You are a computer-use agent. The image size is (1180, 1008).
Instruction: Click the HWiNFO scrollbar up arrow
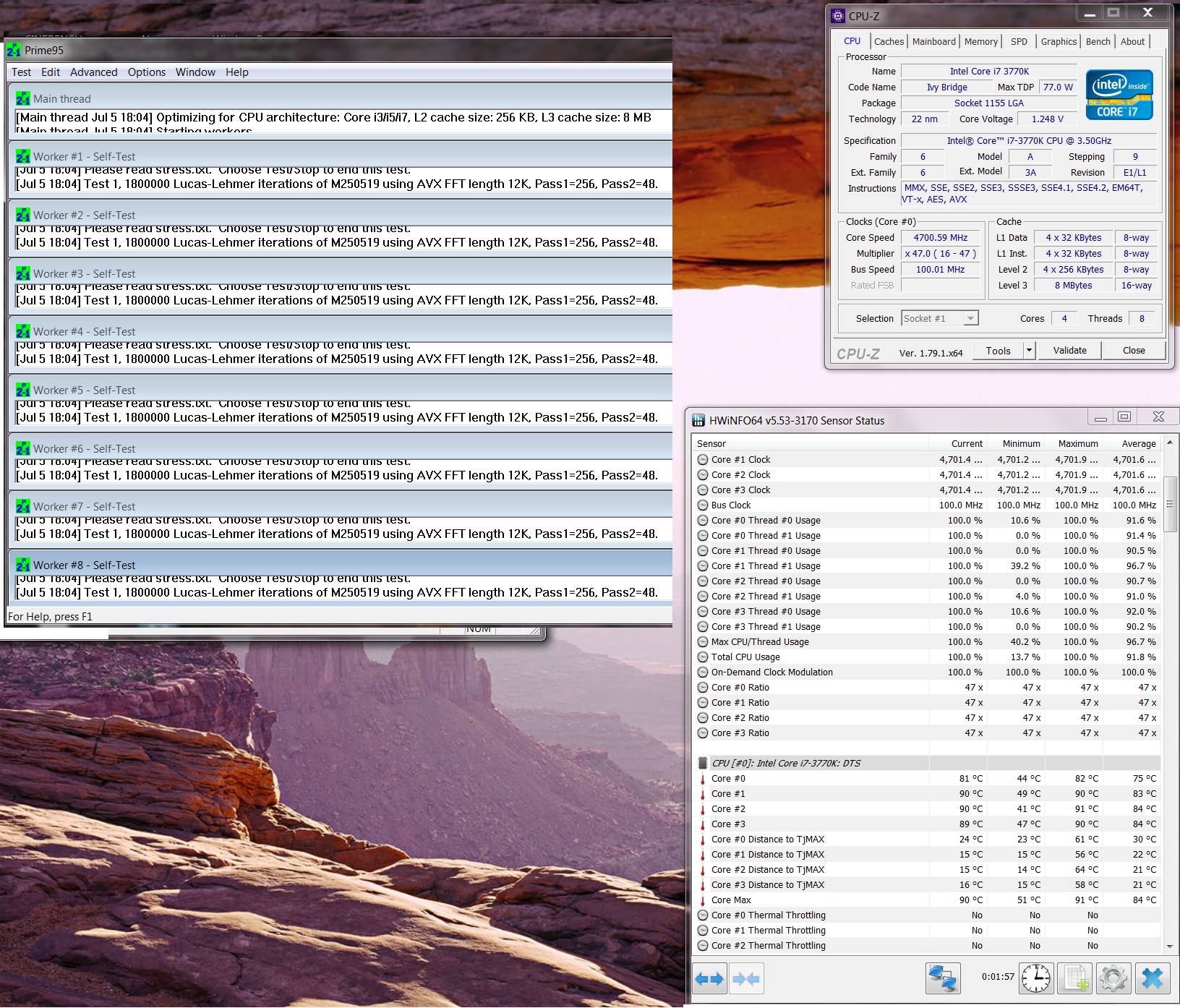(1170, 442)
